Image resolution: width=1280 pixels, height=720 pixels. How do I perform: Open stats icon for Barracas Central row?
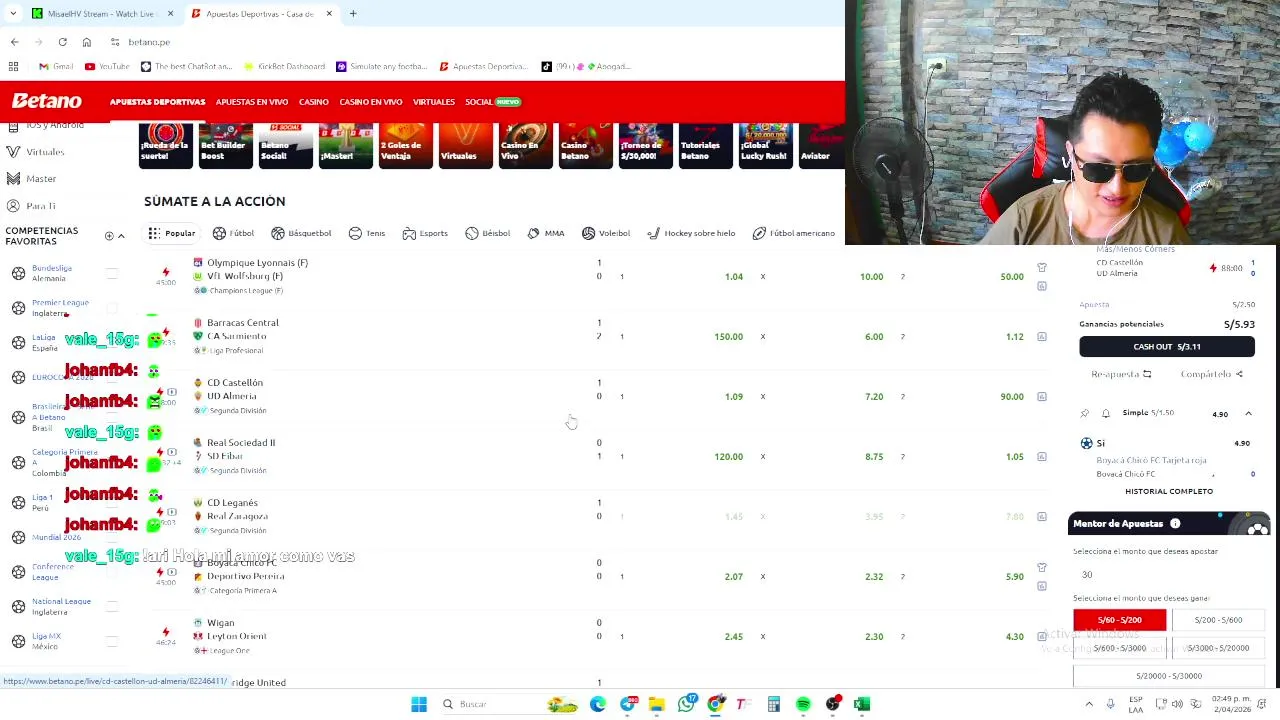coord(1042,337)
